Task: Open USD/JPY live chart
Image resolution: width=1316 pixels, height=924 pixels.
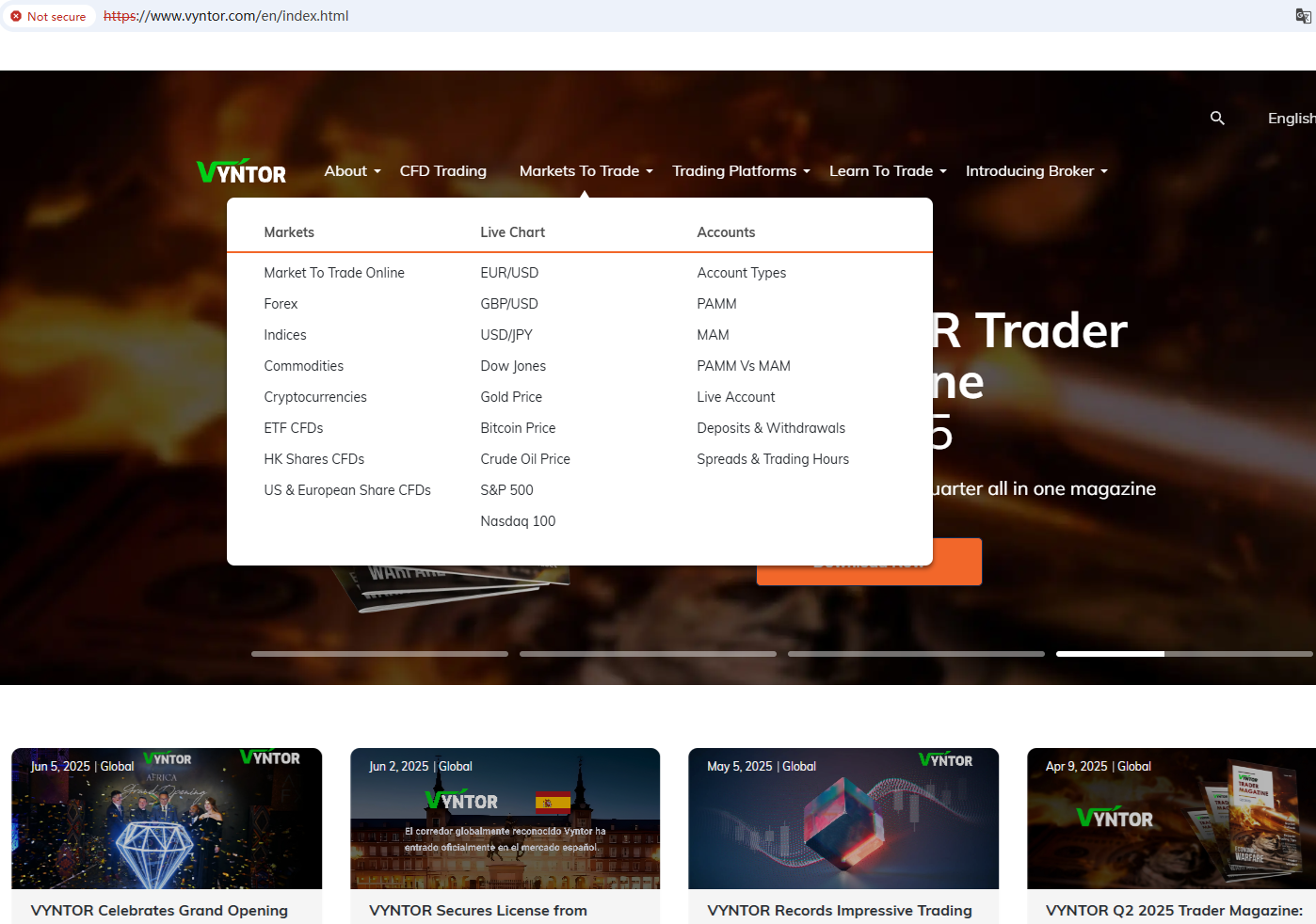Action: (x=506, y=335)
